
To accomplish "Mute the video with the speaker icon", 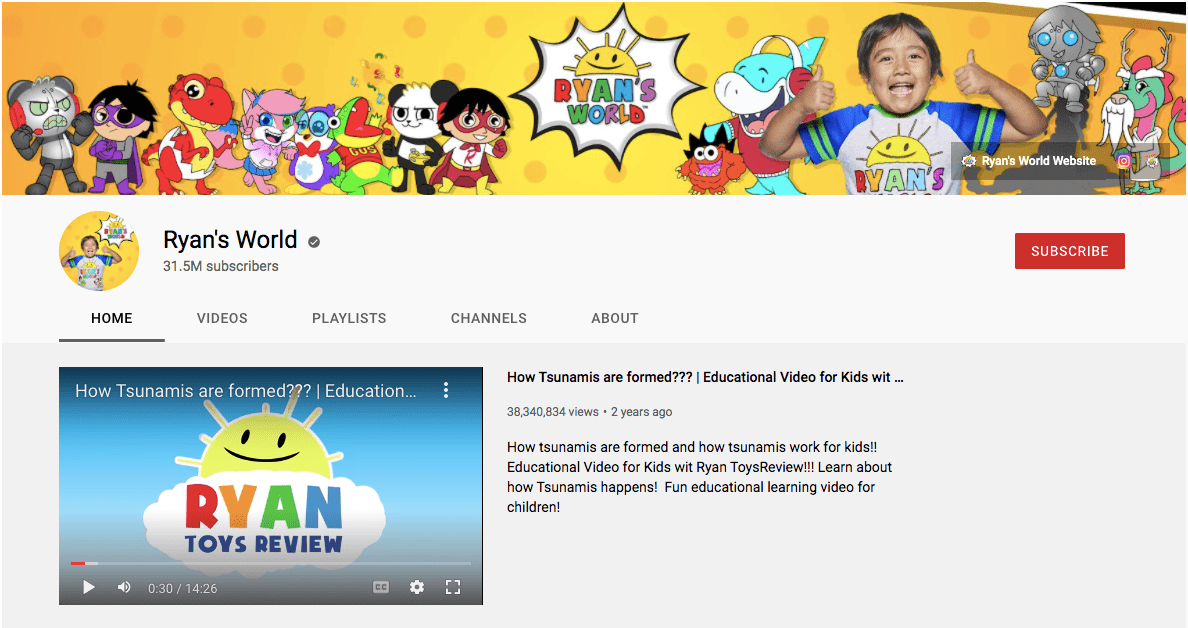I will point(124,587).
